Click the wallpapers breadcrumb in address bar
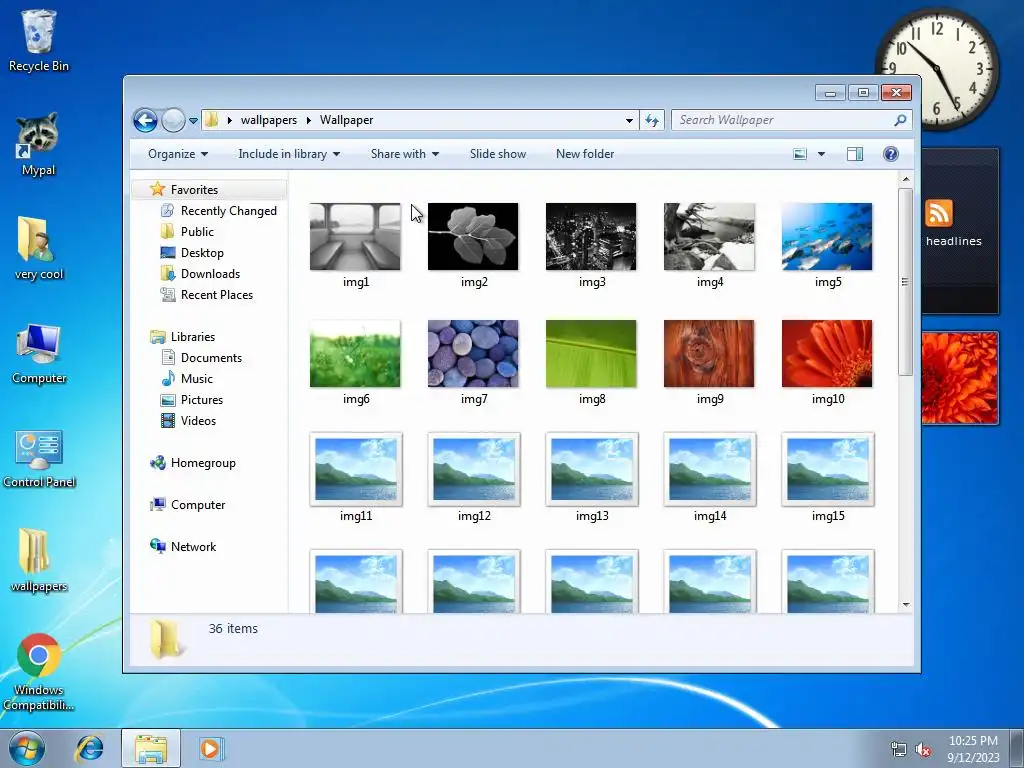The image size is (1024, 768). click(268, 120)
